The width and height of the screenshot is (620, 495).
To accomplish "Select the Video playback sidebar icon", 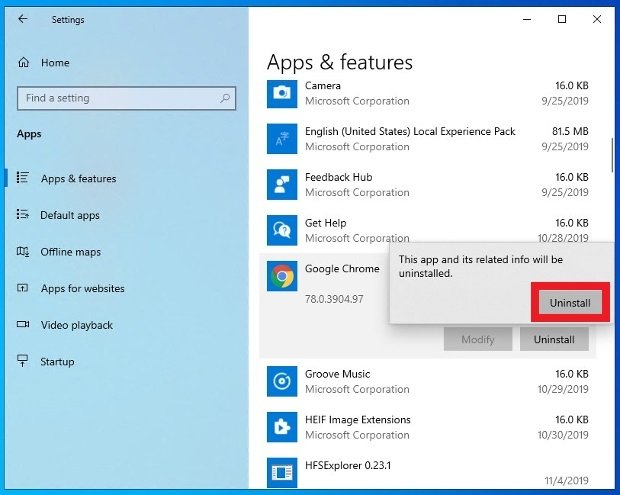I will (x=23, y=325).
